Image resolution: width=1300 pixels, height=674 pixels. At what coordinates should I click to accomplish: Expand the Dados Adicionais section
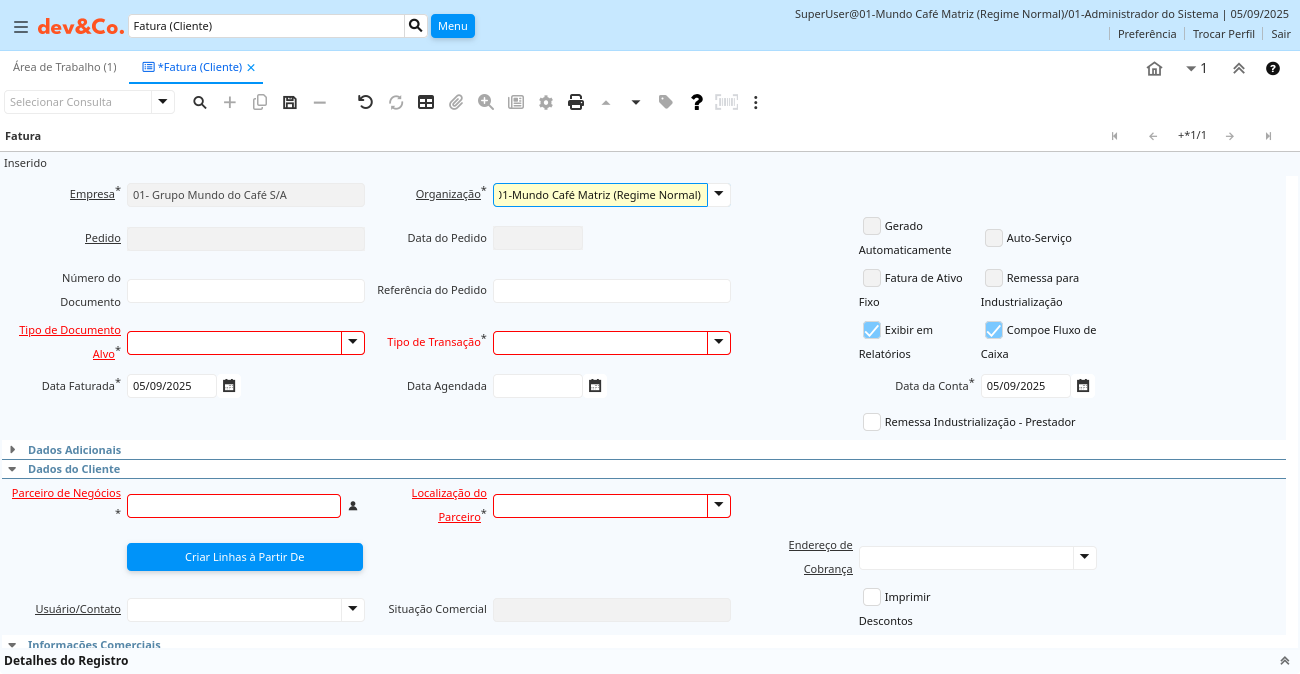click(x=13, y=450)
